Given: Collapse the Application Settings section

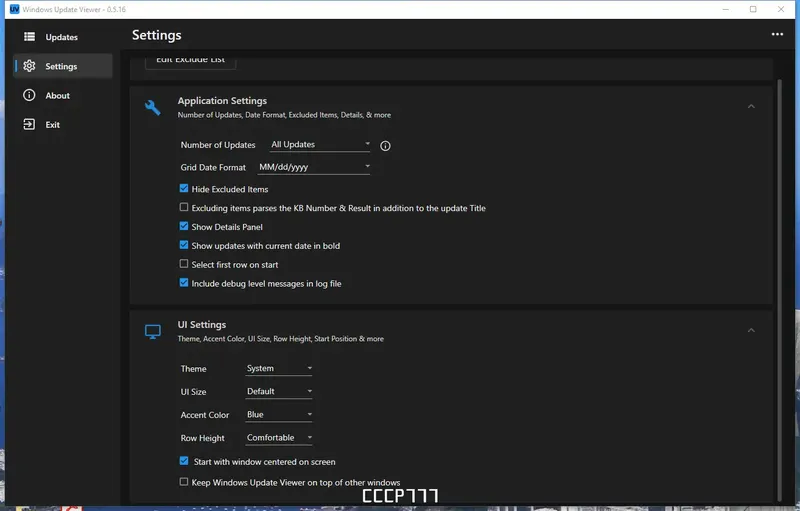Looking at the screenshot, I should coord(751,107).
